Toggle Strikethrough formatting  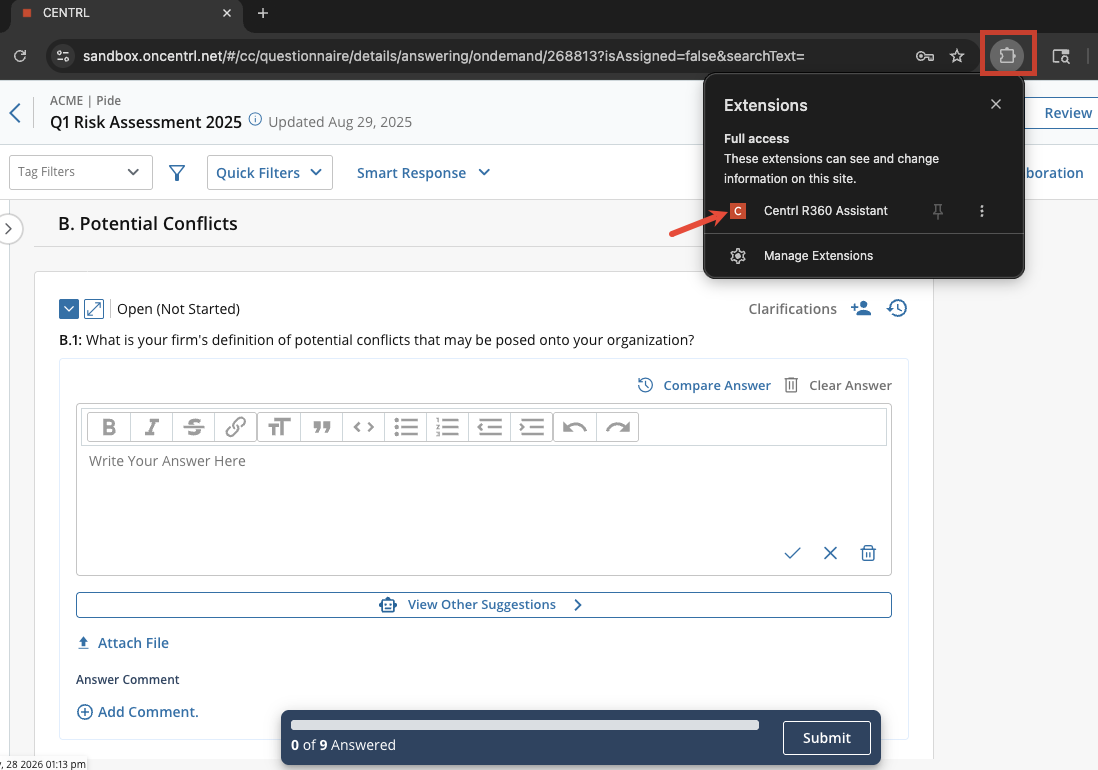tap(193, 427)
